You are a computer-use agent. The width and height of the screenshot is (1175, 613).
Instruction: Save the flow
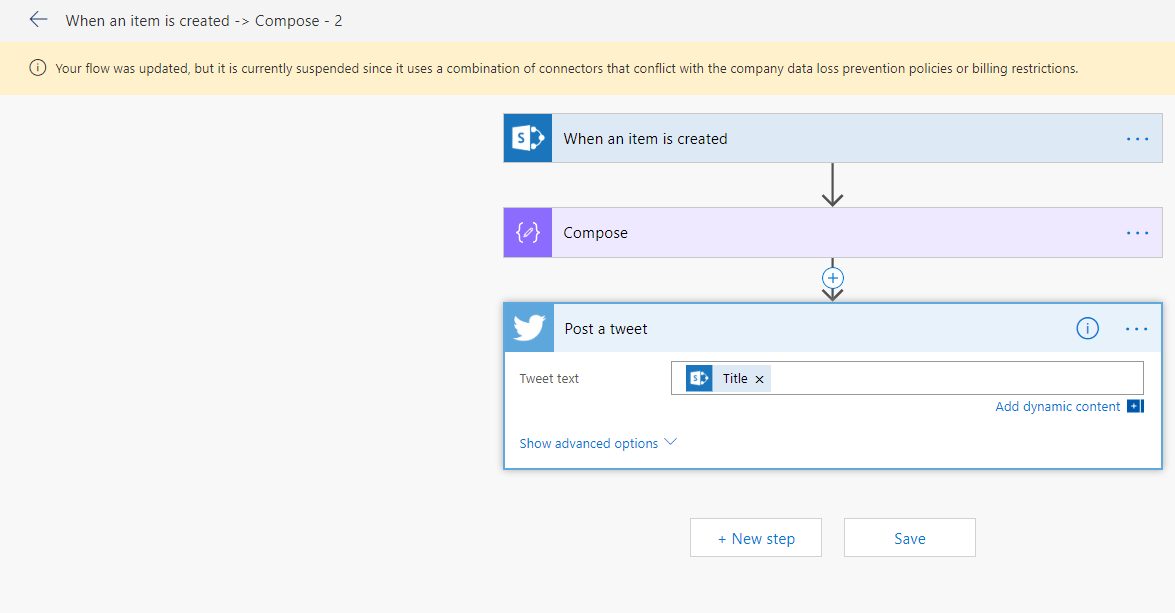(910, 538)
